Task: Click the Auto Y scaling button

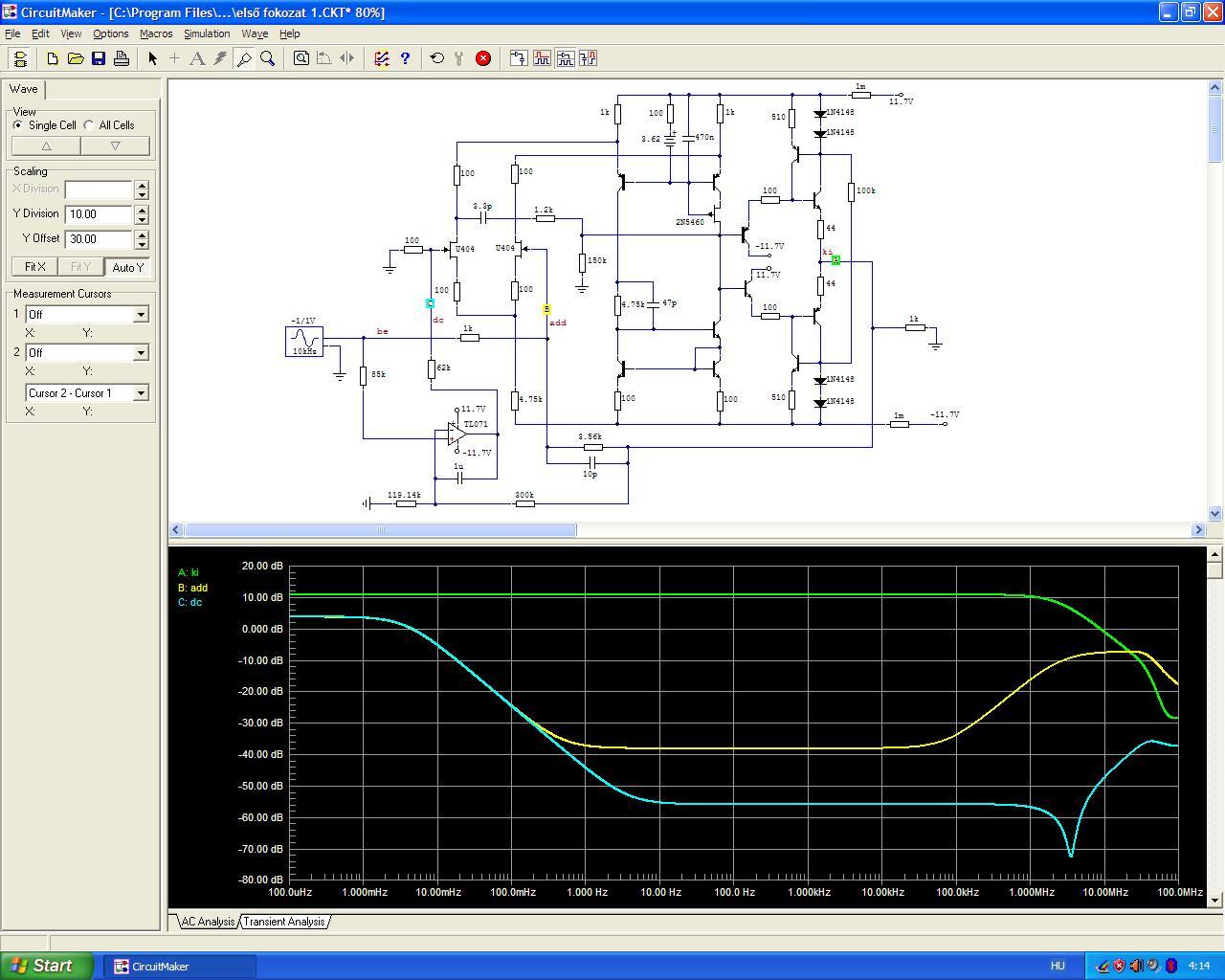Action: coord(127,267)
